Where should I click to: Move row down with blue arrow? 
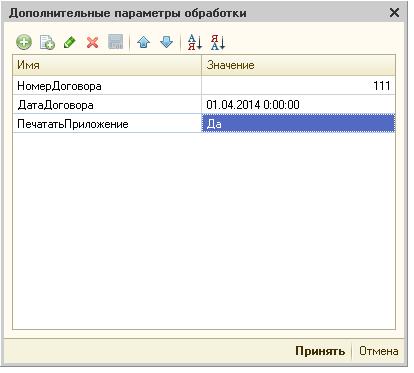click(166, 42)
